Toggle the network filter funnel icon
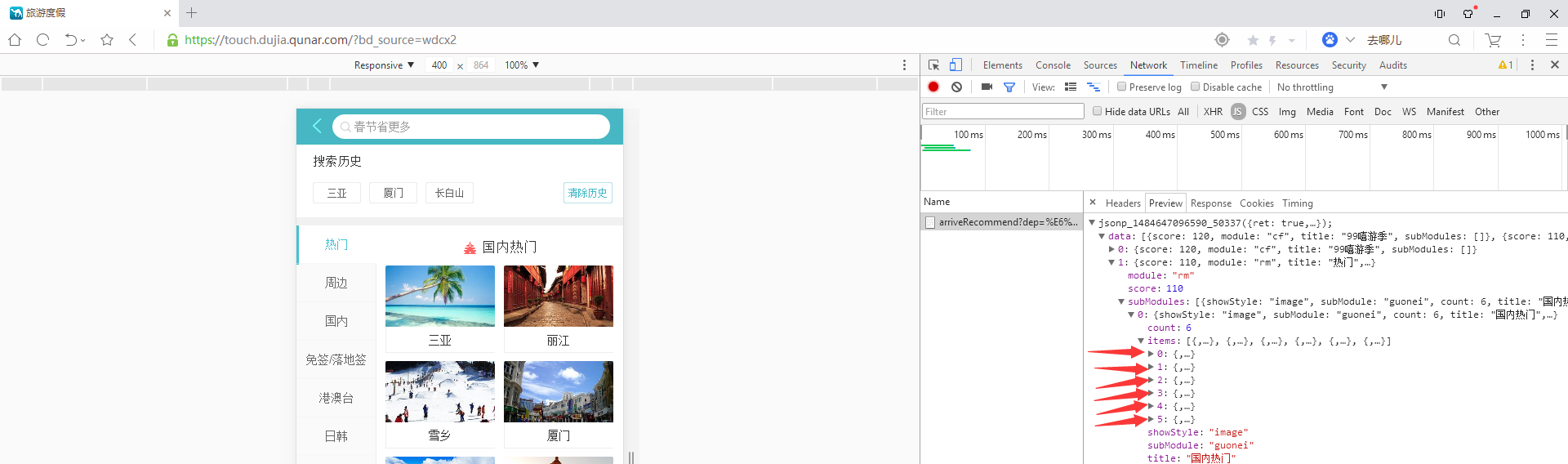This screenshot has width=1568, height=464. coord(1009,87)
